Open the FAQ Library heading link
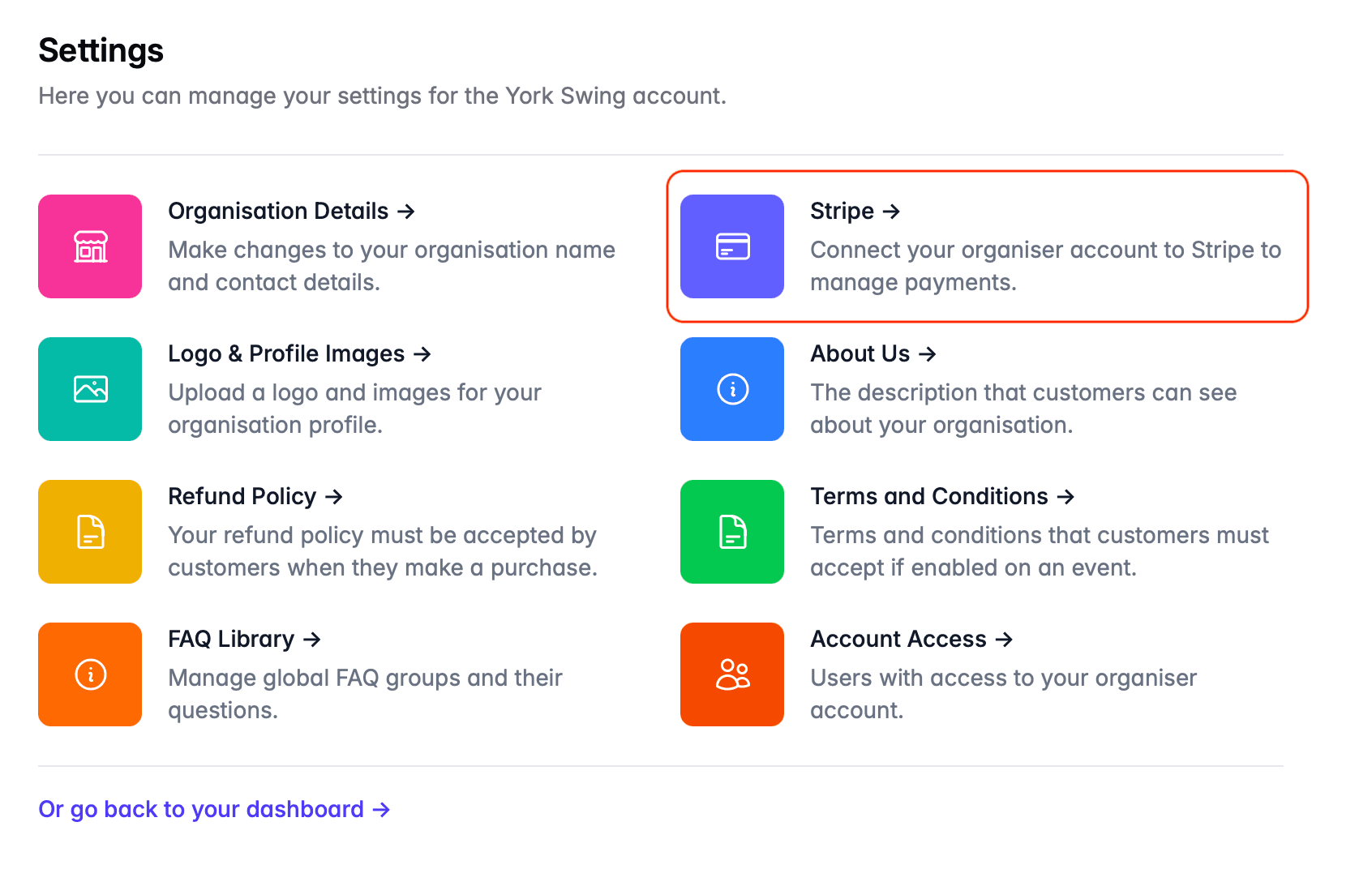This screenshot has height=869, width=1372. tap(245, 640)
